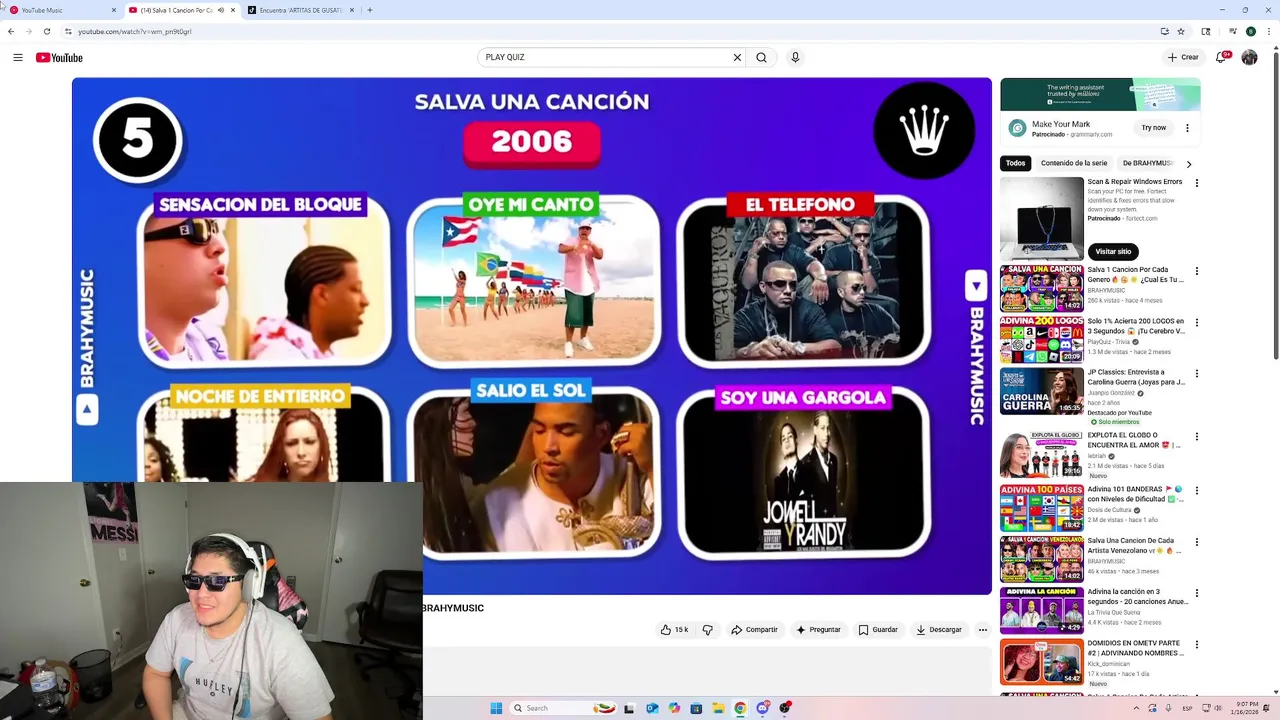Viewport: 1280px width, 720px height.
Task: Open a new browser tab
Action: click(370, 10)
